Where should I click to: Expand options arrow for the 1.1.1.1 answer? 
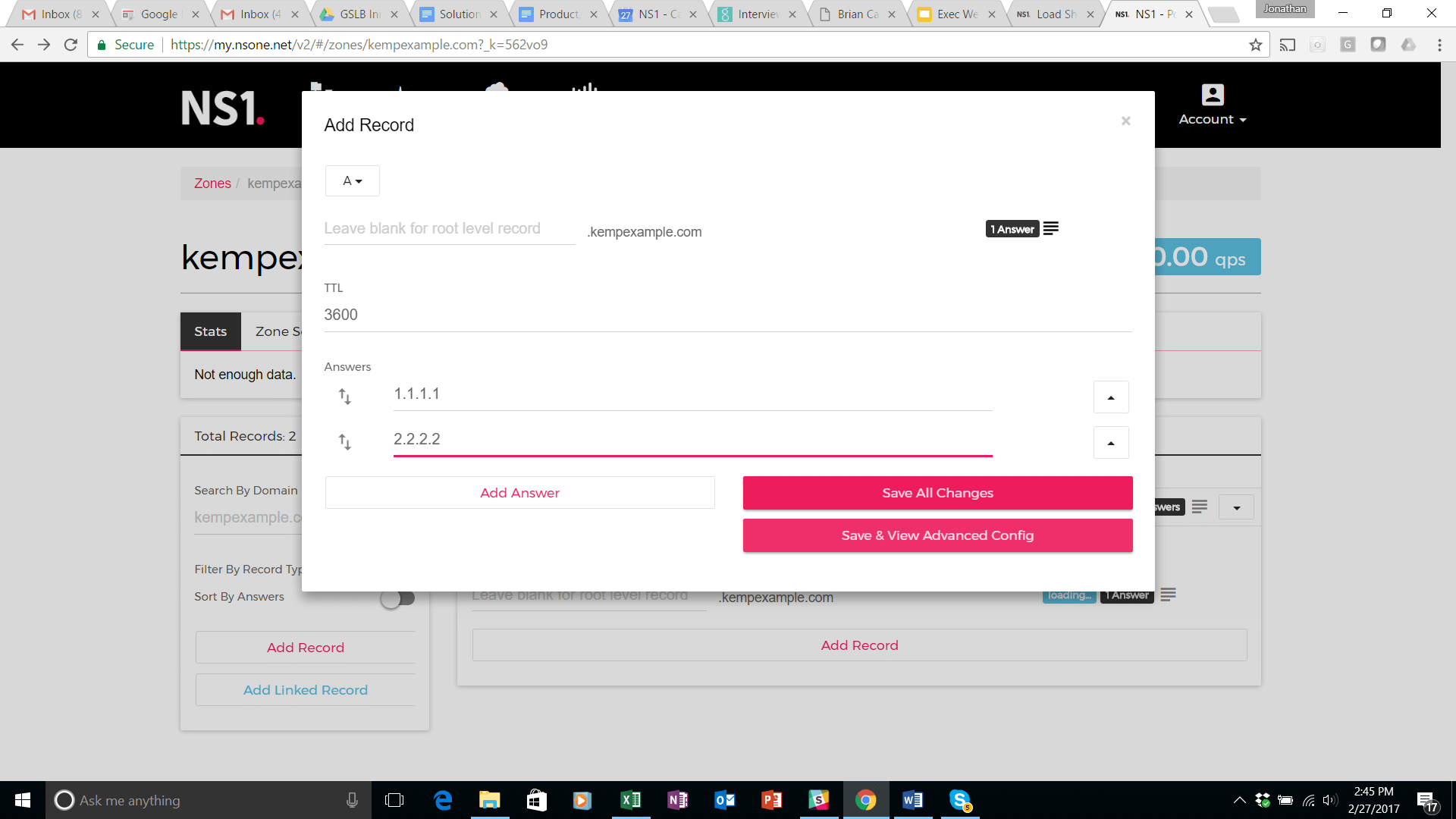click(x=1110, y=397)
